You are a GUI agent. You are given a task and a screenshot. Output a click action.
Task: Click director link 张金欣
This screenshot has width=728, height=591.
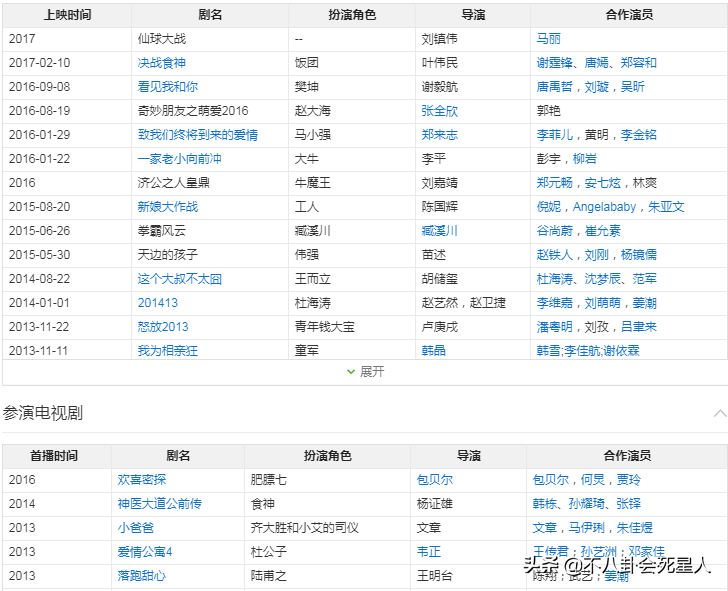click(439, 111)
